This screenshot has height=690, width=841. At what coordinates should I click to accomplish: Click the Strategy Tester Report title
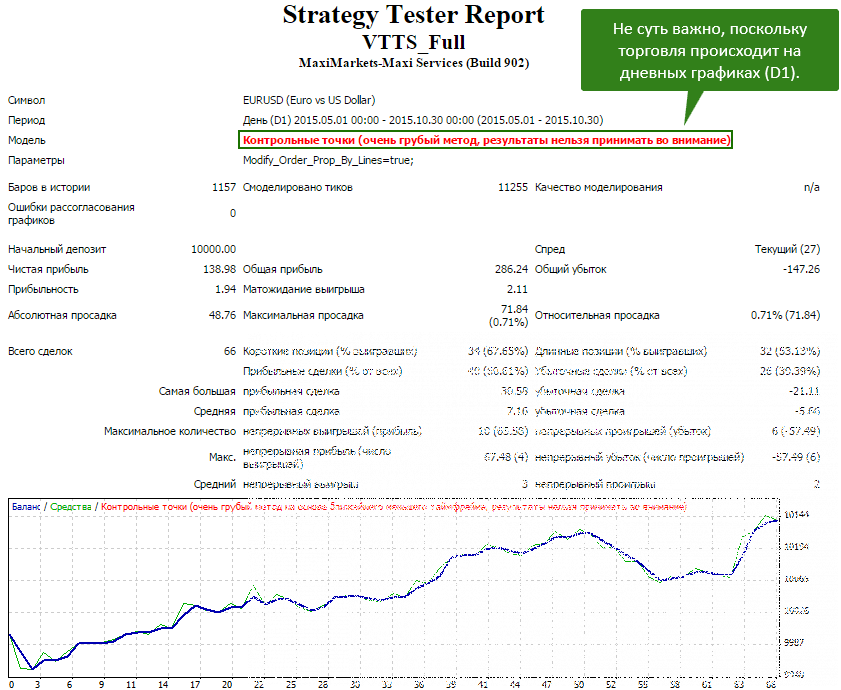(x=413, y=16)
